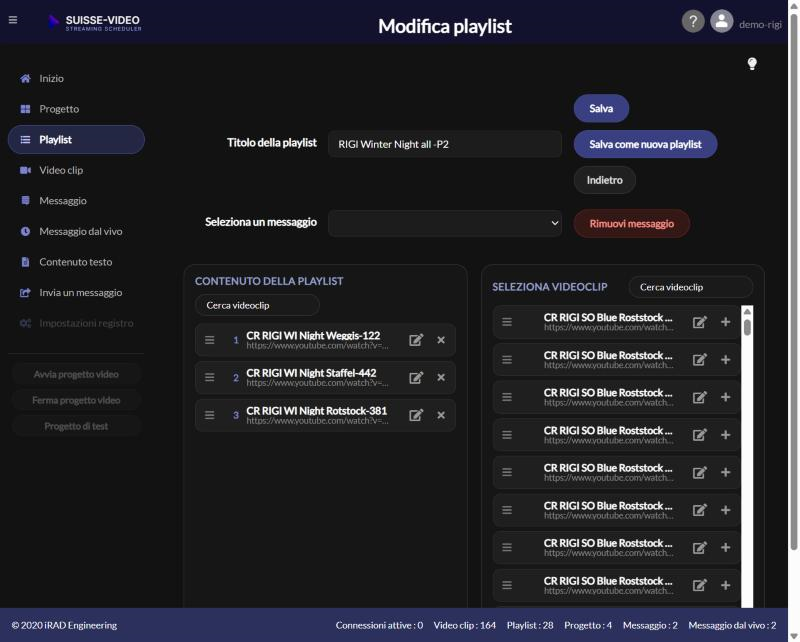800x642 pixels.
Task: Open the help question mark icon
Action: click(693, 21)
